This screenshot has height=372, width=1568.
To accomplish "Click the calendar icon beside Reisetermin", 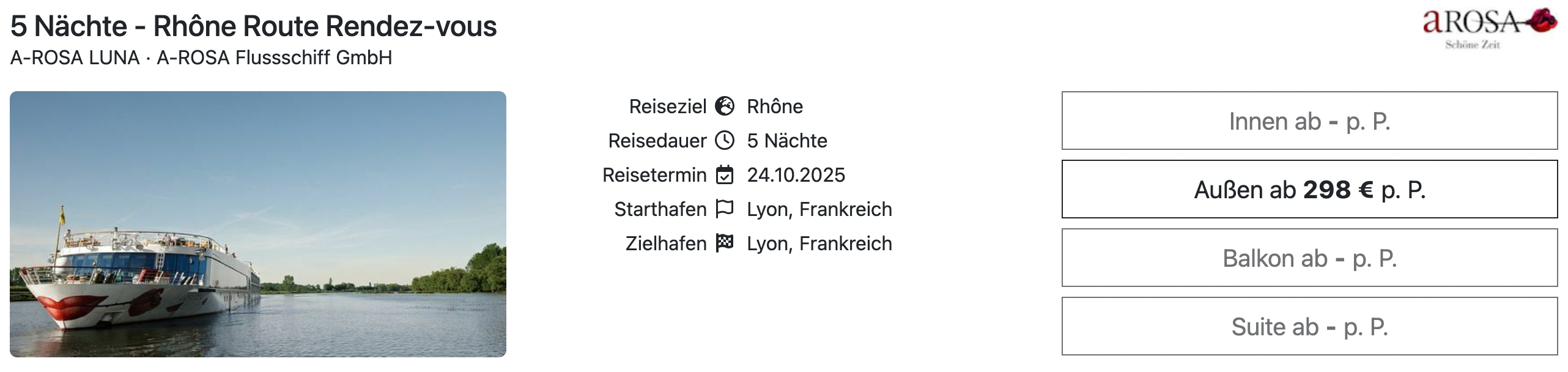I will click(725, 175).
